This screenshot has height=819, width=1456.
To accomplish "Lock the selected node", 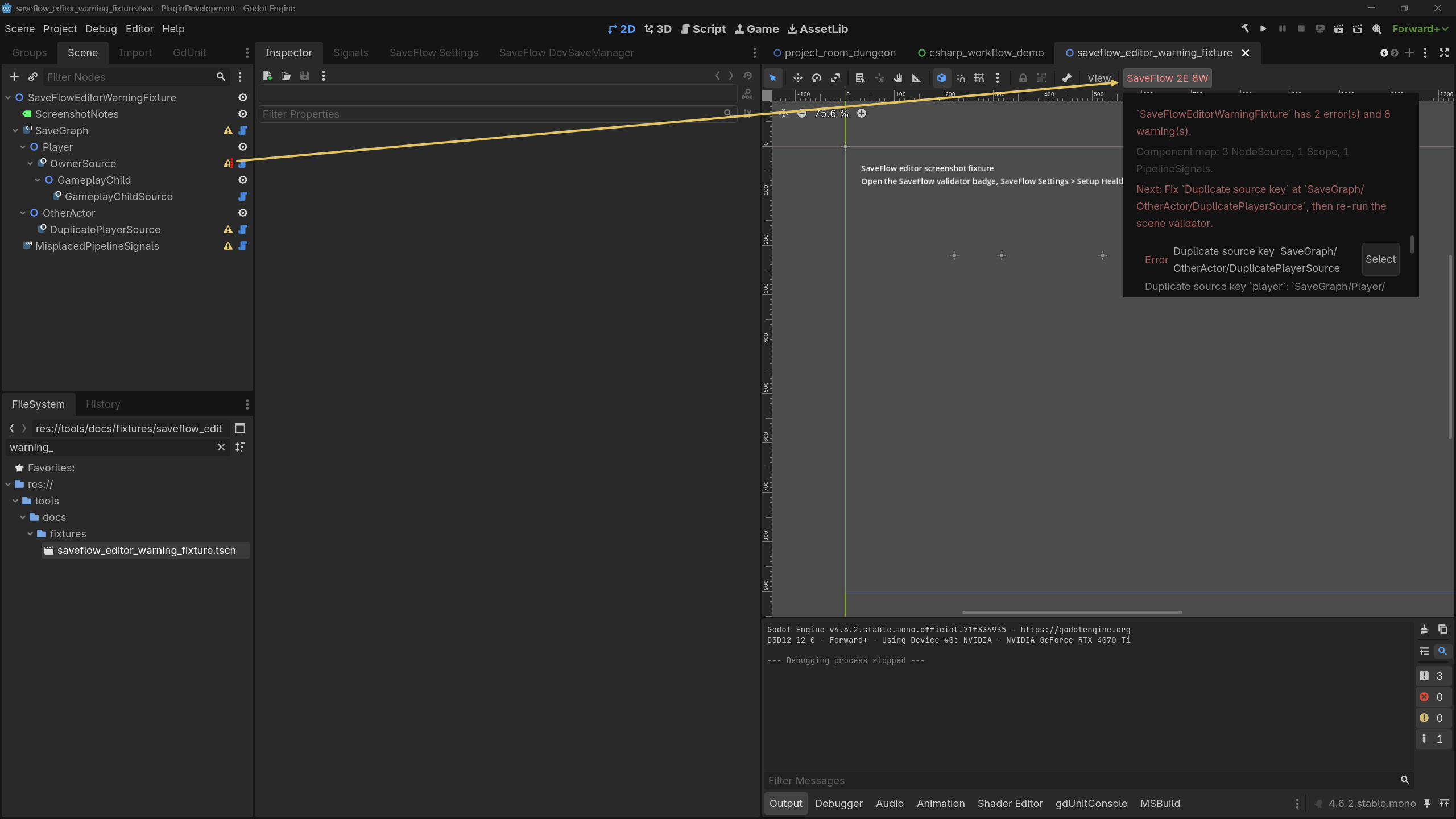I will click(x=1023, y=78).
